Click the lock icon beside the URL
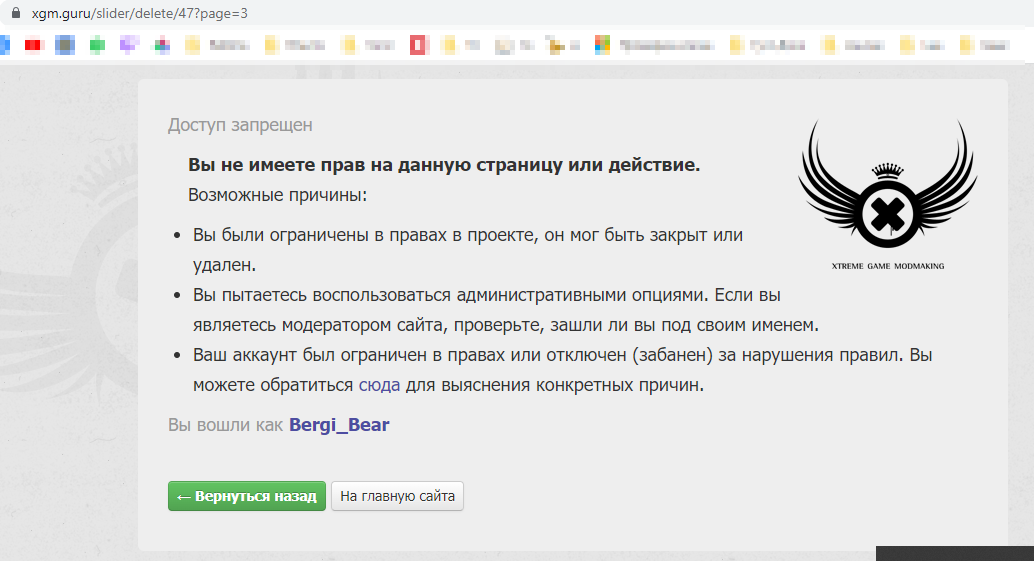The image size is (1034, 561). (x=14, y=14)
